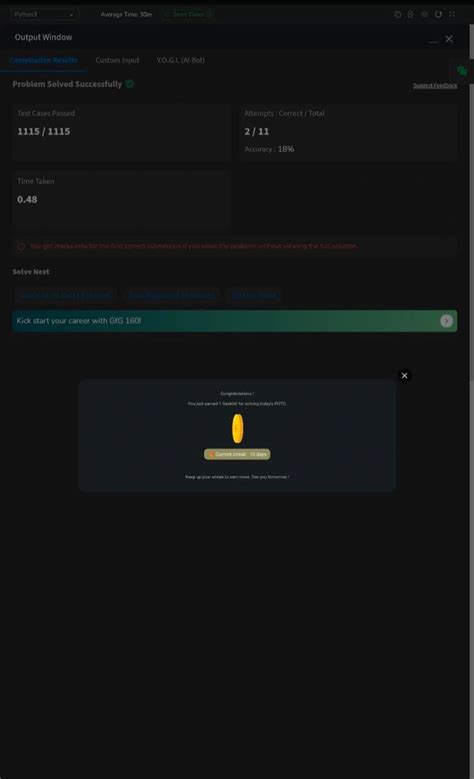Open the Y.O.G.I. (AI Bot) tab
Viewport: 474px width, 779px height.
(x=180, y=60)
